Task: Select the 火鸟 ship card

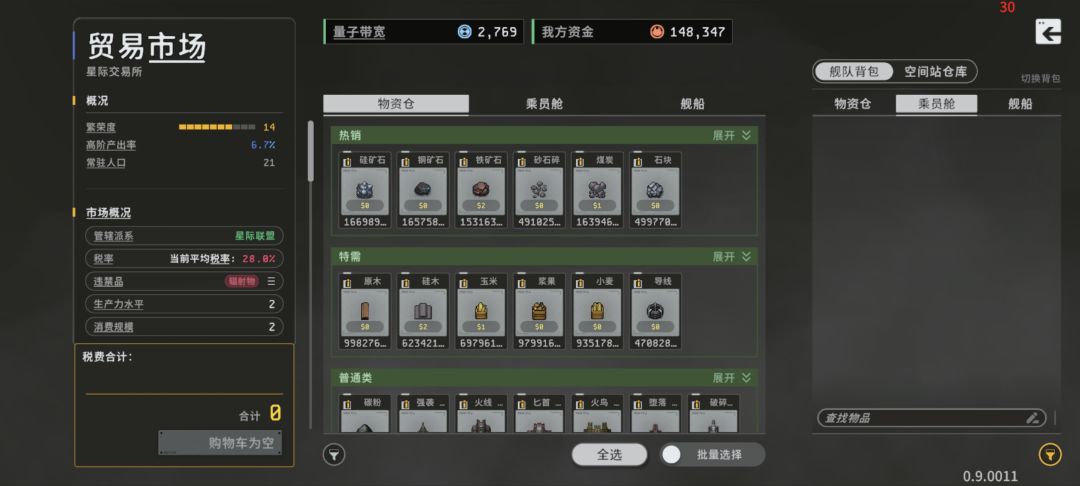Action: (597, 414)
